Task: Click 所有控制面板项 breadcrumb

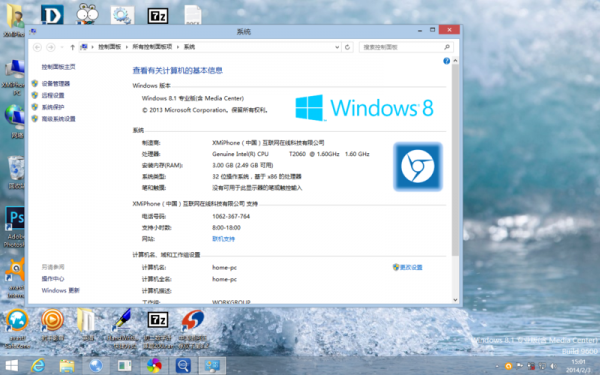Action: pyautogui.click(x=152, y=47)
